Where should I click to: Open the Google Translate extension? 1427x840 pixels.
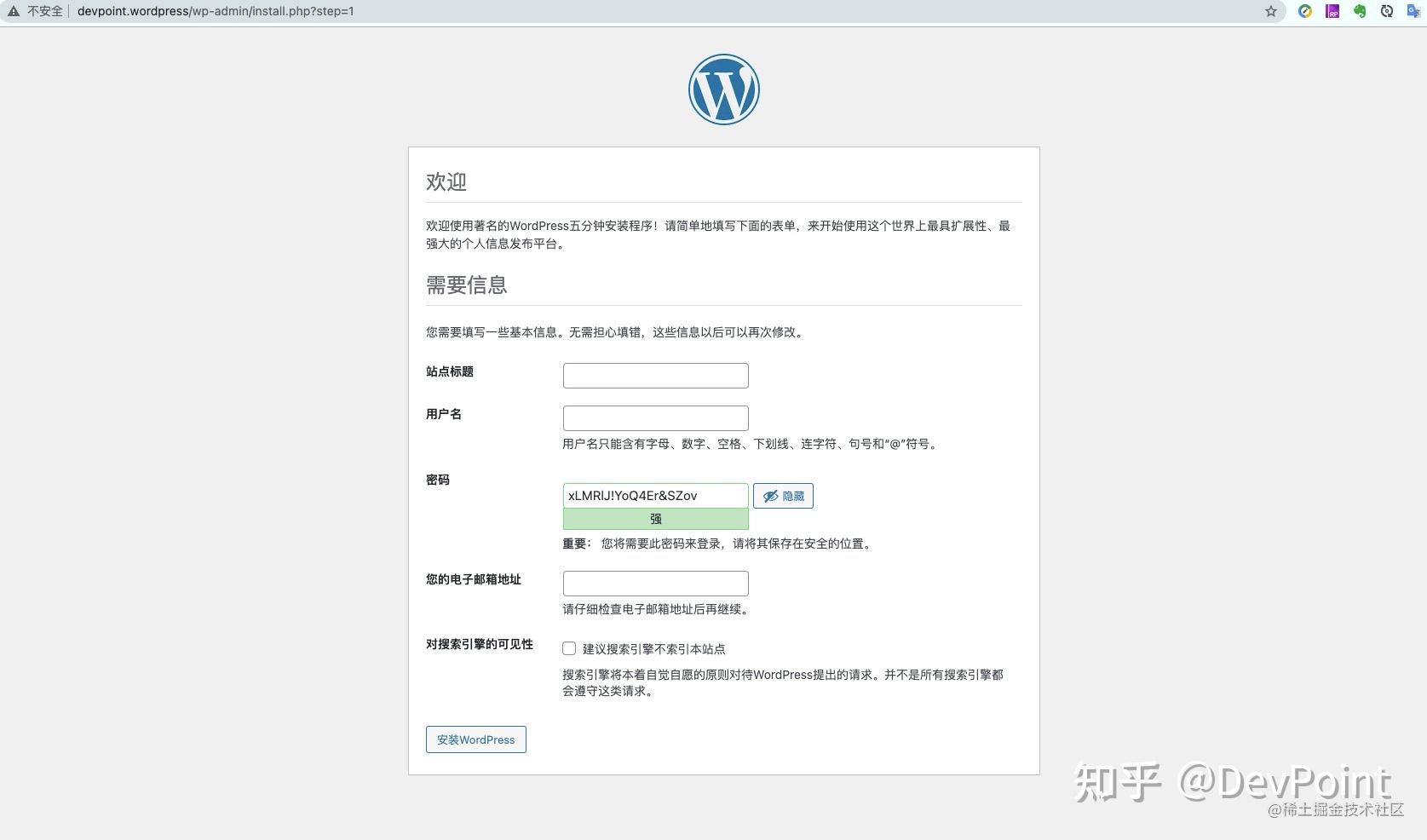[1414, 12]
